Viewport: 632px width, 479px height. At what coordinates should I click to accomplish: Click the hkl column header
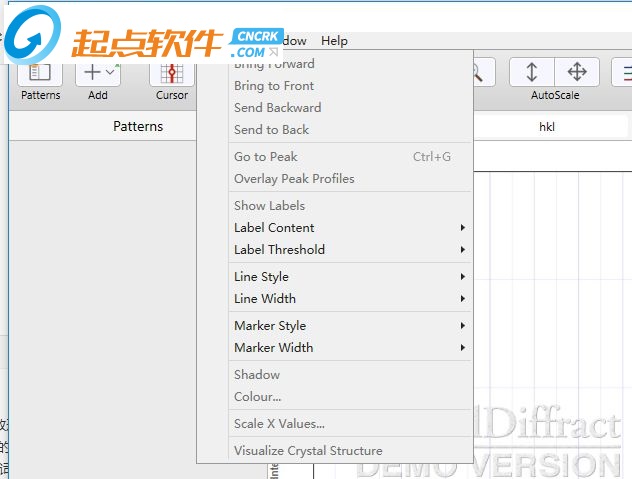tap(547, 127)
